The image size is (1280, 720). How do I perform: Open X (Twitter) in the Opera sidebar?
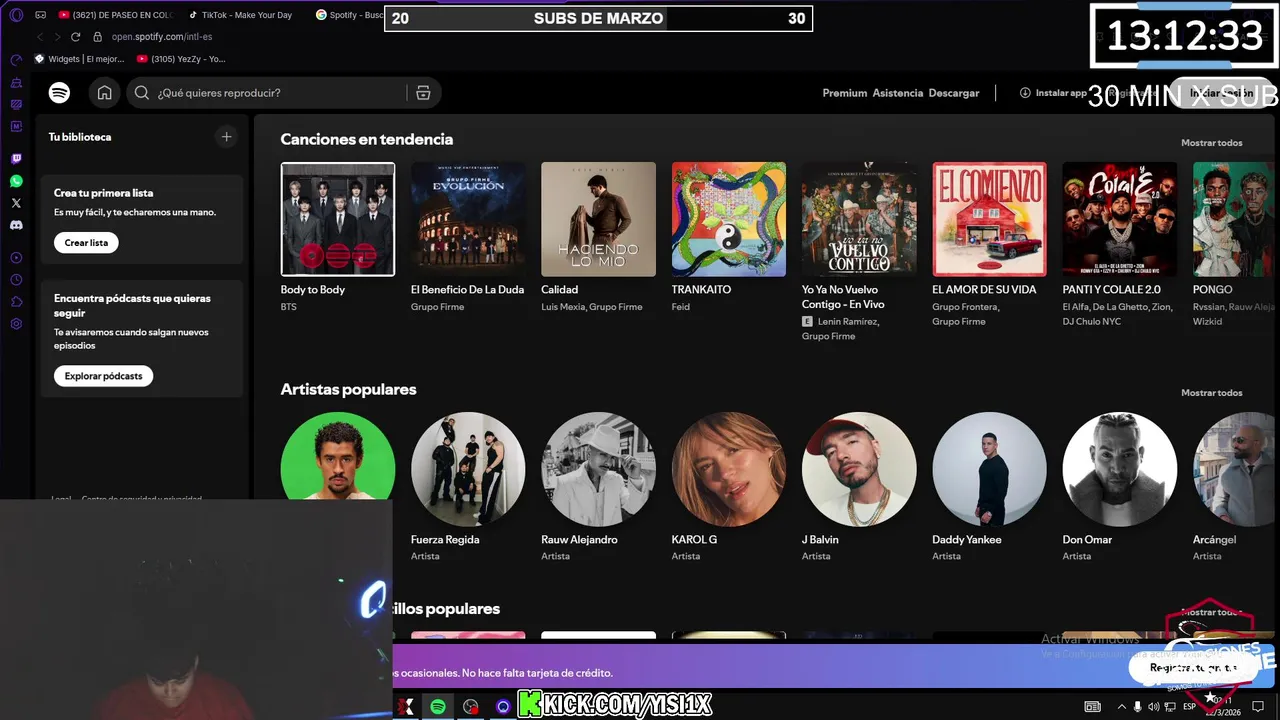coord(16,203)
